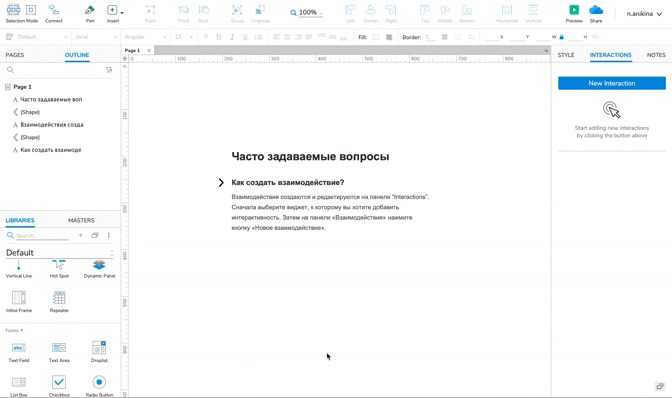This screenshot has width=672, height=398.
Task: Toggle bold formatting
Action: tap(219, 37)
